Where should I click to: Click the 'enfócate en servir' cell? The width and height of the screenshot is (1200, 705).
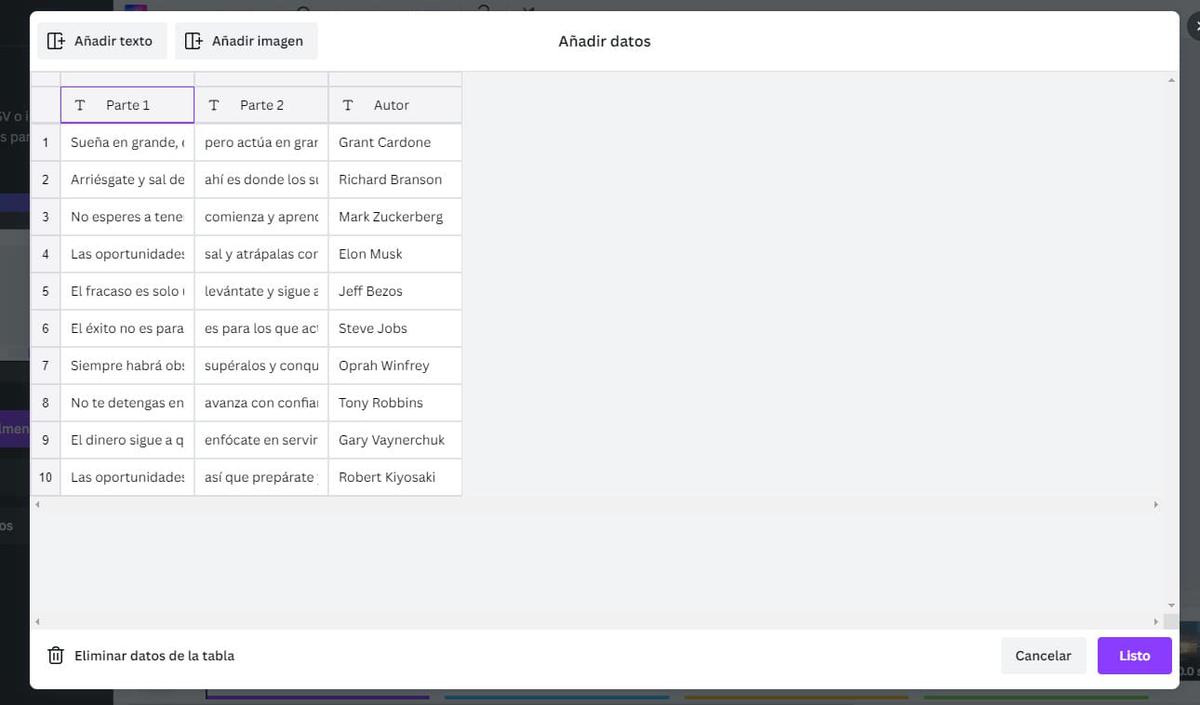pyautogui.click(x=261, y=440)
